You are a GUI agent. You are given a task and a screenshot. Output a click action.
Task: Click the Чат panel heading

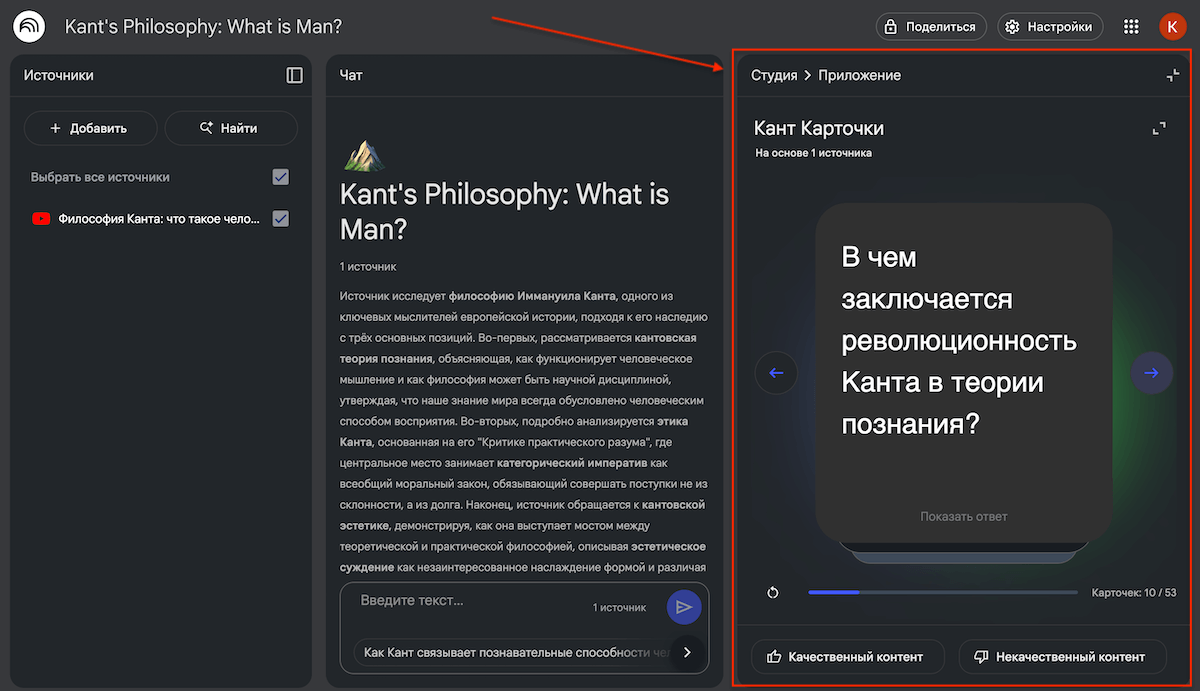[351, 75]
